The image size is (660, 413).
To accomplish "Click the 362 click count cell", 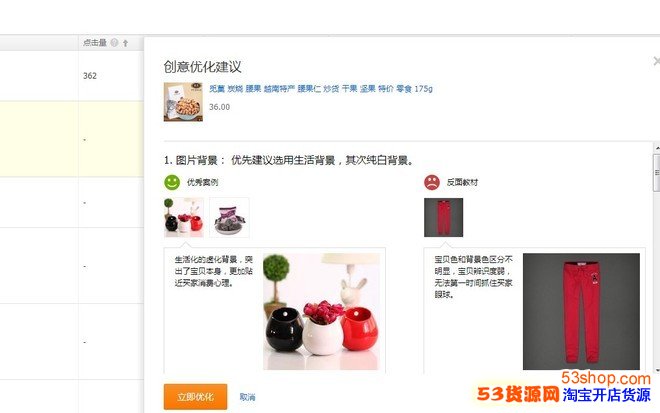I will [90, 76].
